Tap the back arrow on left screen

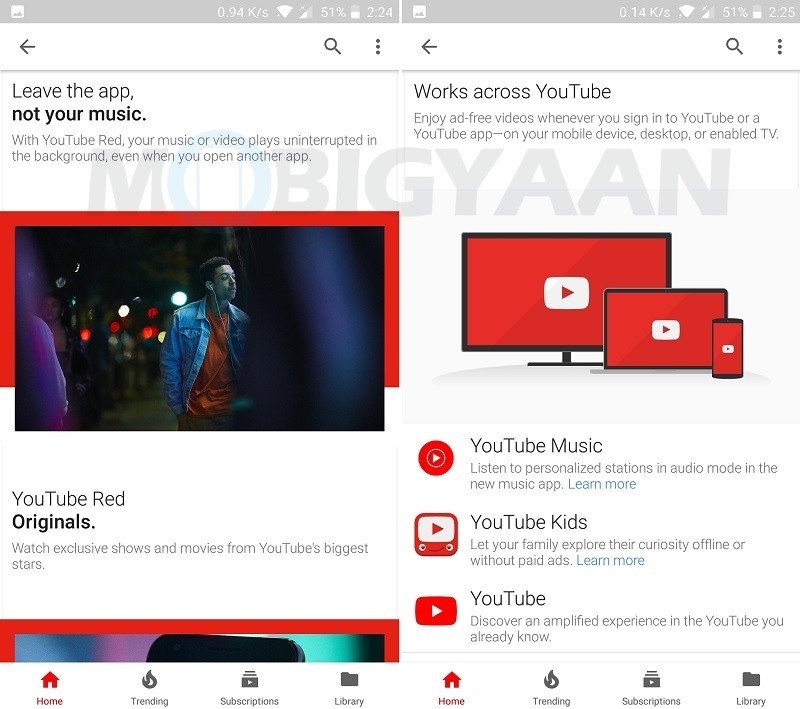click(x=27, y=46)
